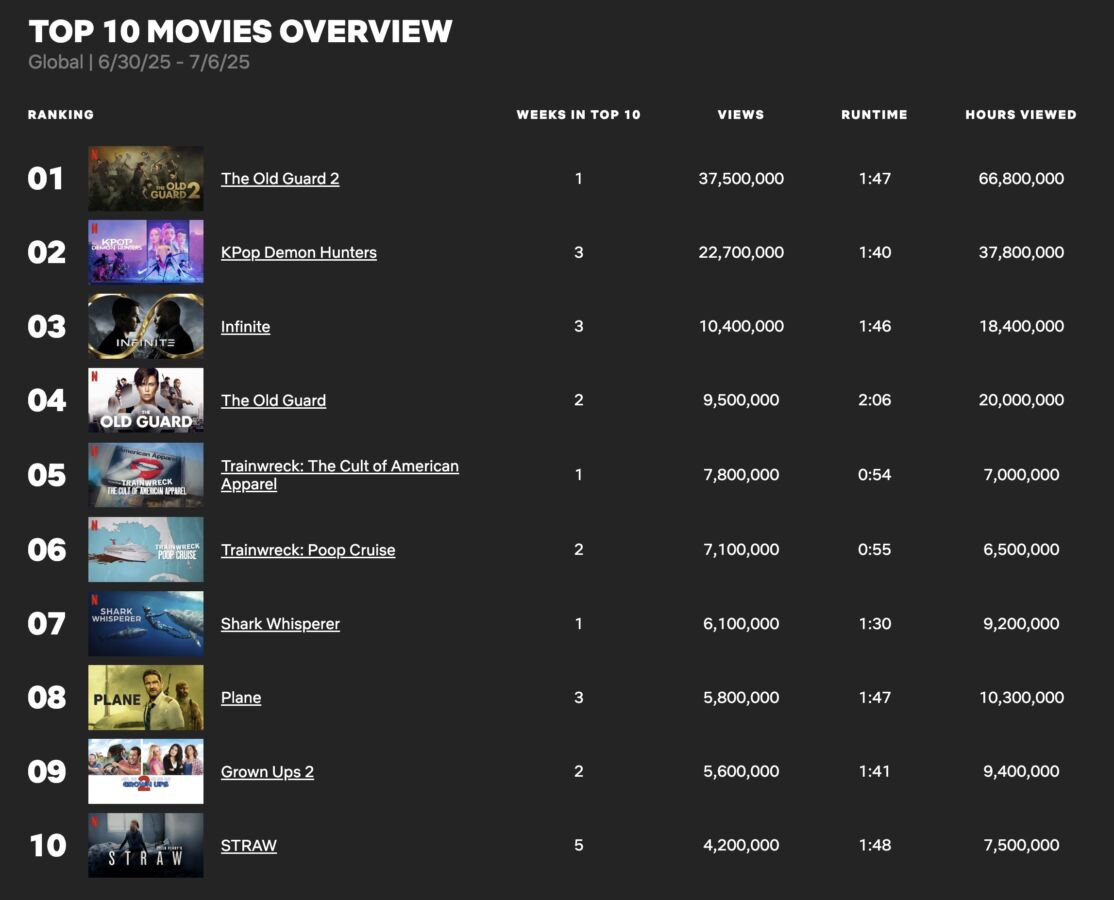Click the 66,800,000 hours viewed value
The width and height of the screenshot is (1114, 900).
point(1021,178)
